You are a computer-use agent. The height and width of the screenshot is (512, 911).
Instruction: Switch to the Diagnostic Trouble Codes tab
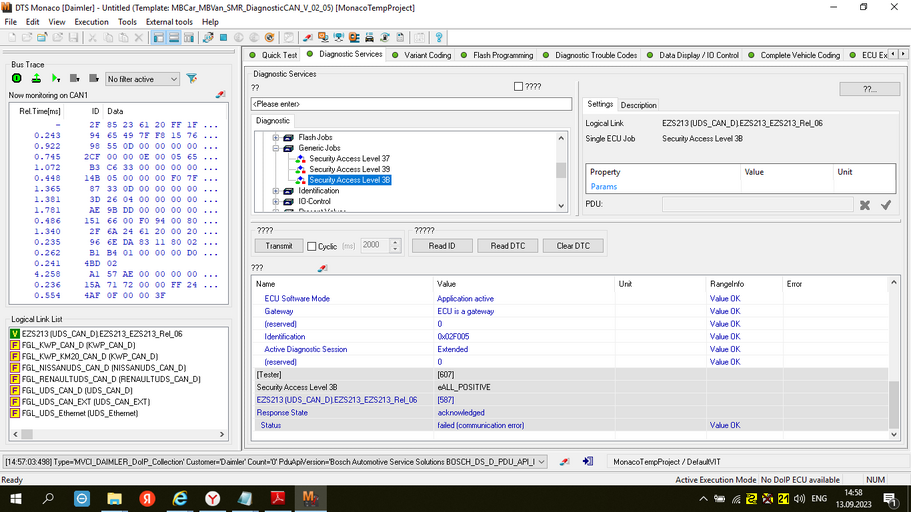[x=590, y=55]
